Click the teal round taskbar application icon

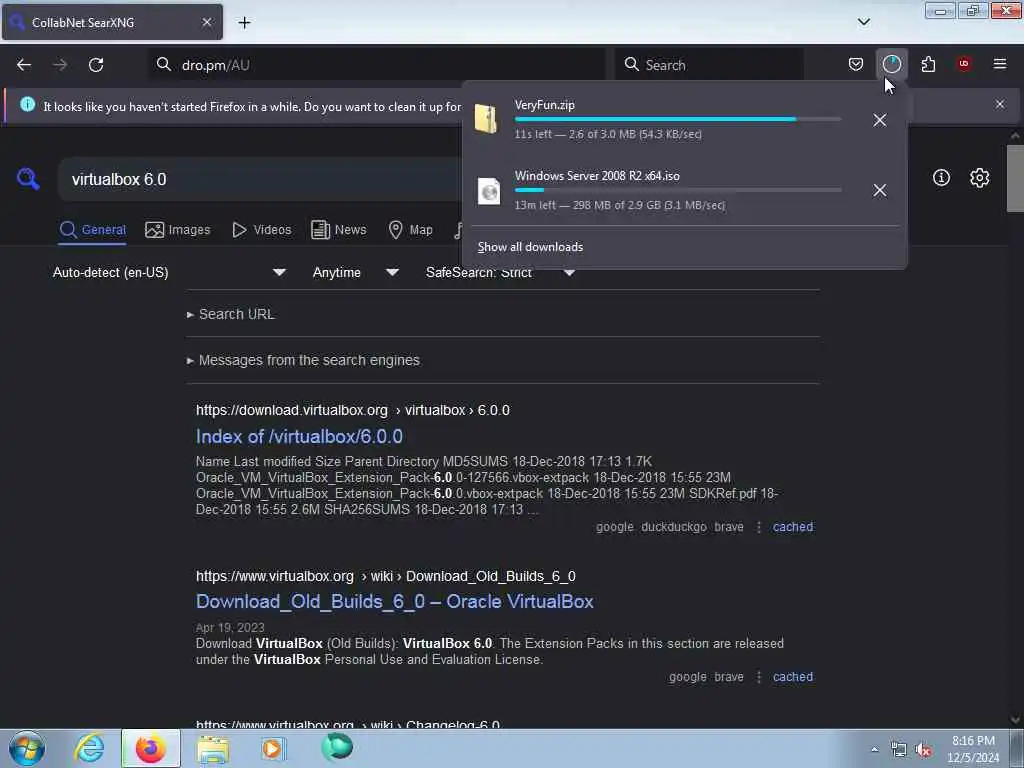[x=337, y=747]
